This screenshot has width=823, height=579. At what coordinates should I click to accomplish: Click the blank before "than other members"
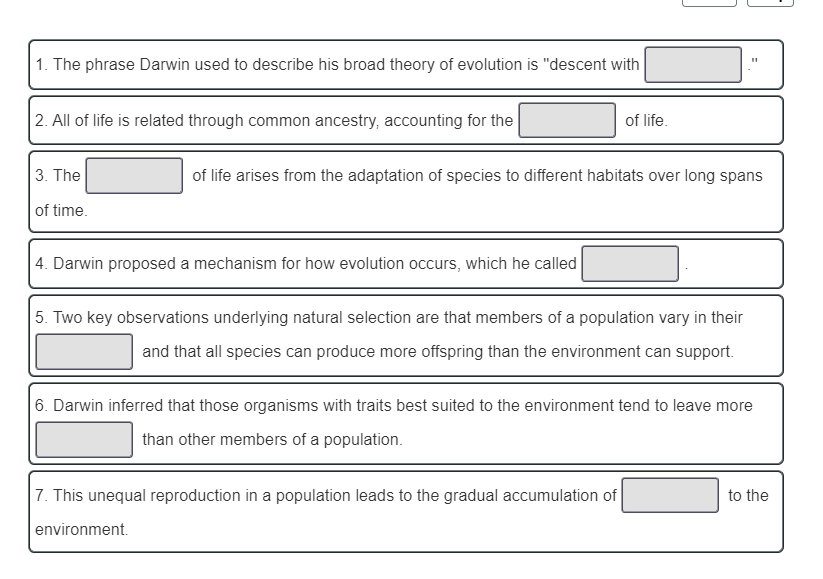[84, 439]
